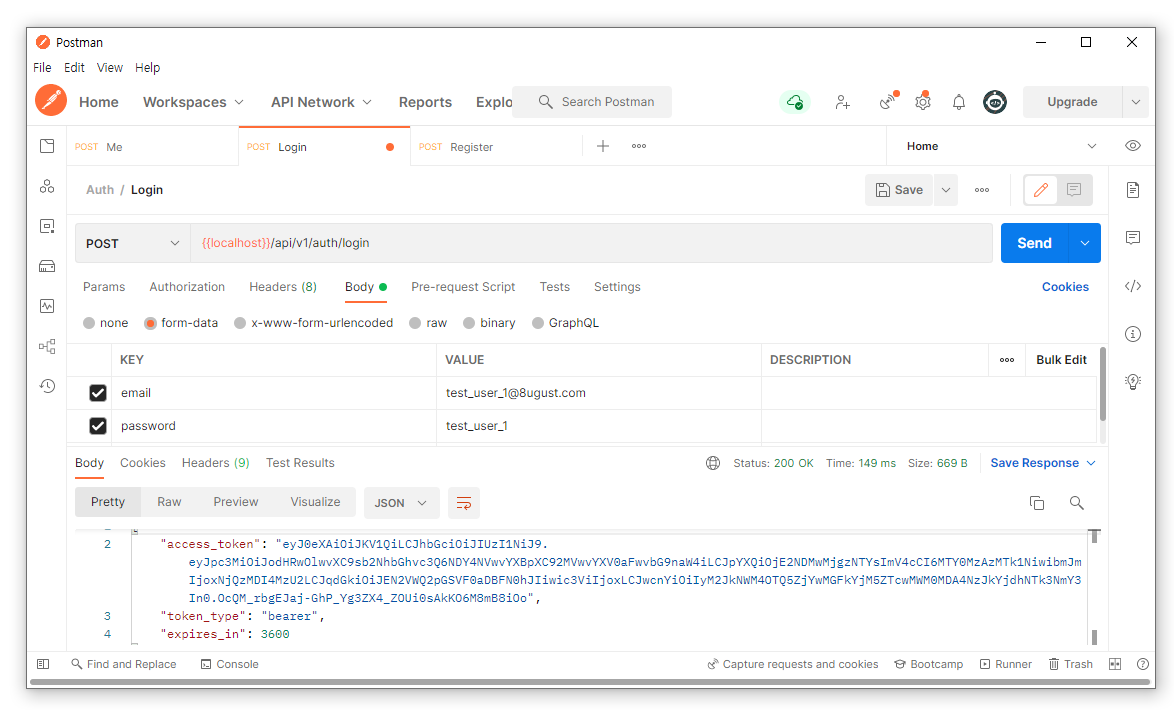The image size is (1174, 710).
Task: Search within the response body
Action: pos(1077,503)
